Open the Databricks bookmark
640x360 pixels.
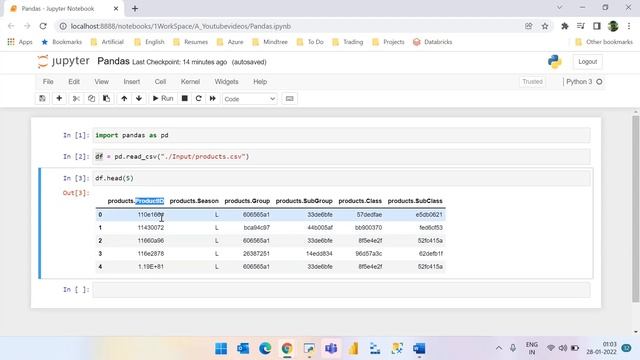pos(433,42)
